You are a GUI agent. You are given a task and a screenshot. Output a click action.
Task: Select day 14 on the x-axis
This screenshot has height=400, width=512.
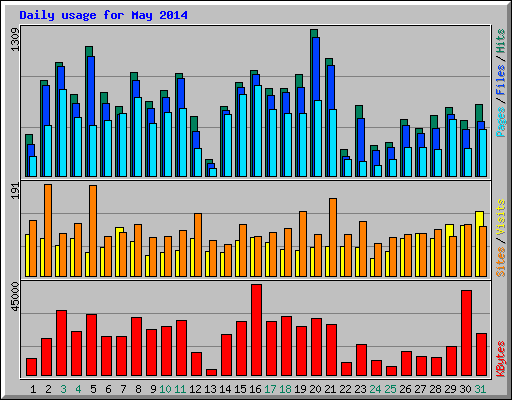(x=225, y=389)
